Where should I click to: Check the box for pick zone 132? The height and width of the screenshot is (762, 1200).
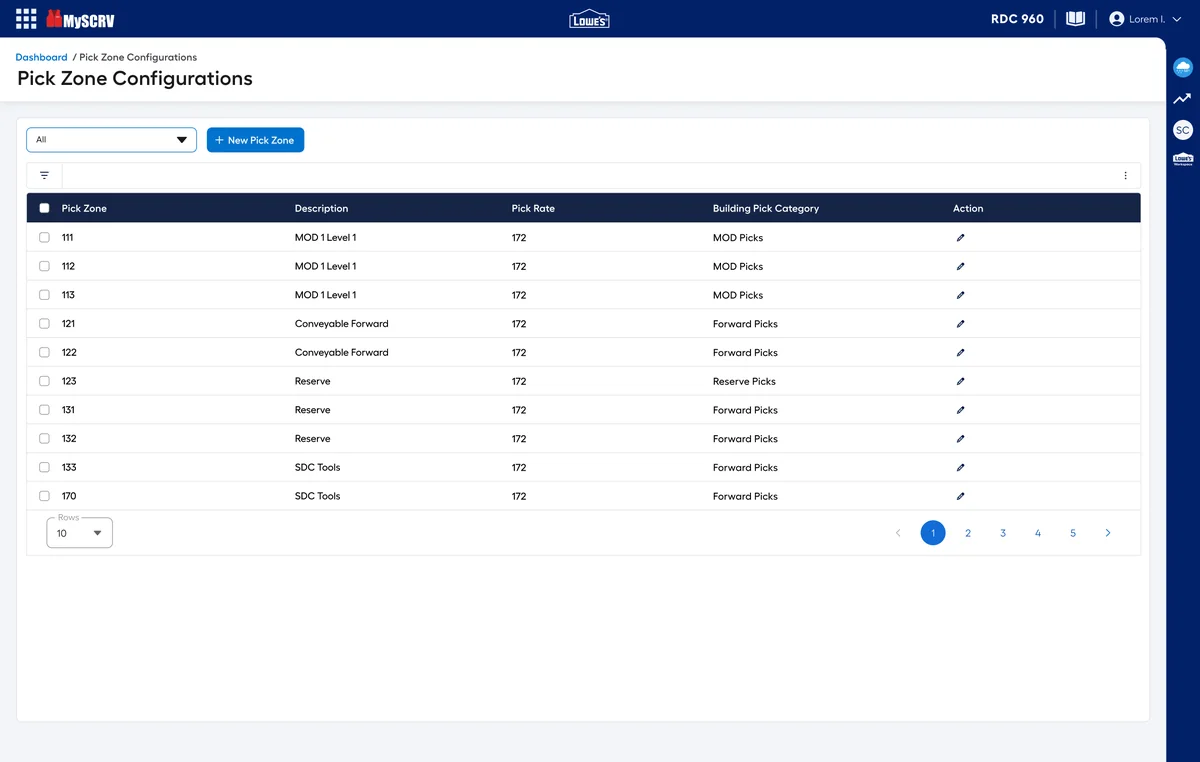click(x=44, y=438)
